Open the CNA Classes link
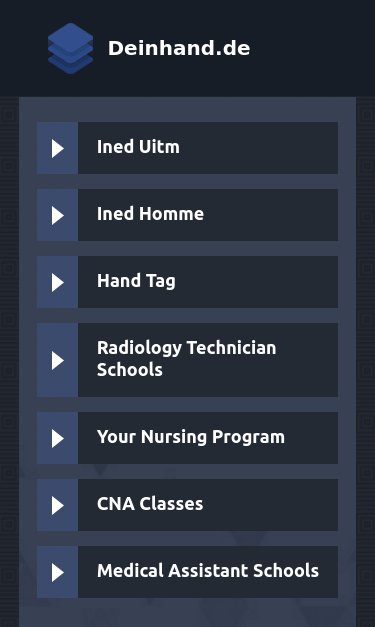The image size is (375, 627). 150,504
